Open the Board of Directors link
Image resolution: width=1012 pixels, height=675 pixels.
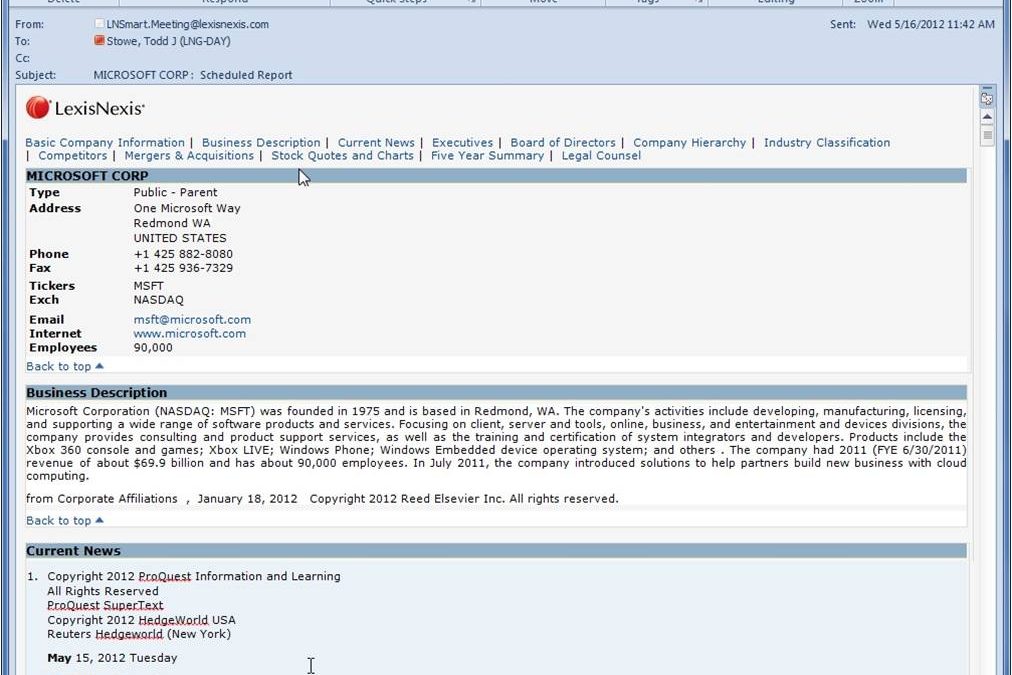coord(563,143)
